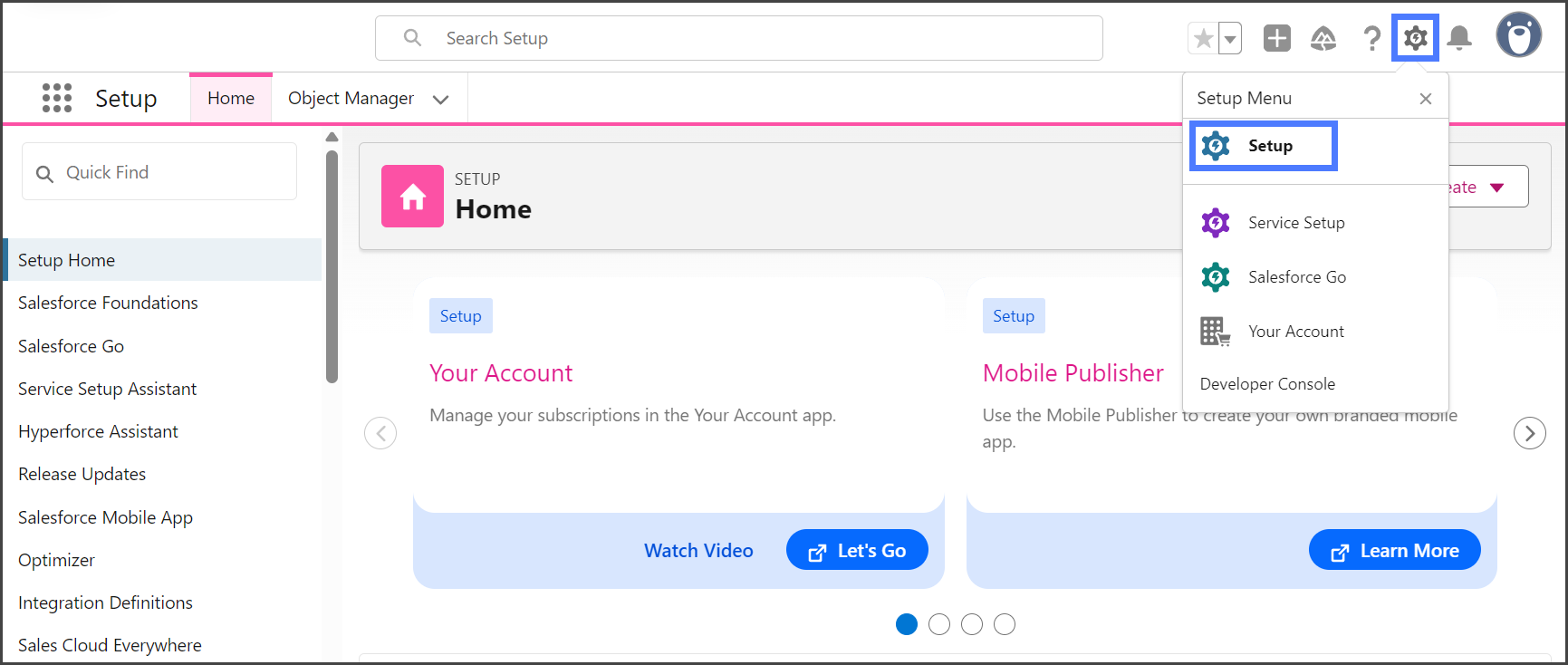This screenshot has width=1568, height=665.
Task: Choose Service Setup from Setup Menu
Action: [1295, 223]
